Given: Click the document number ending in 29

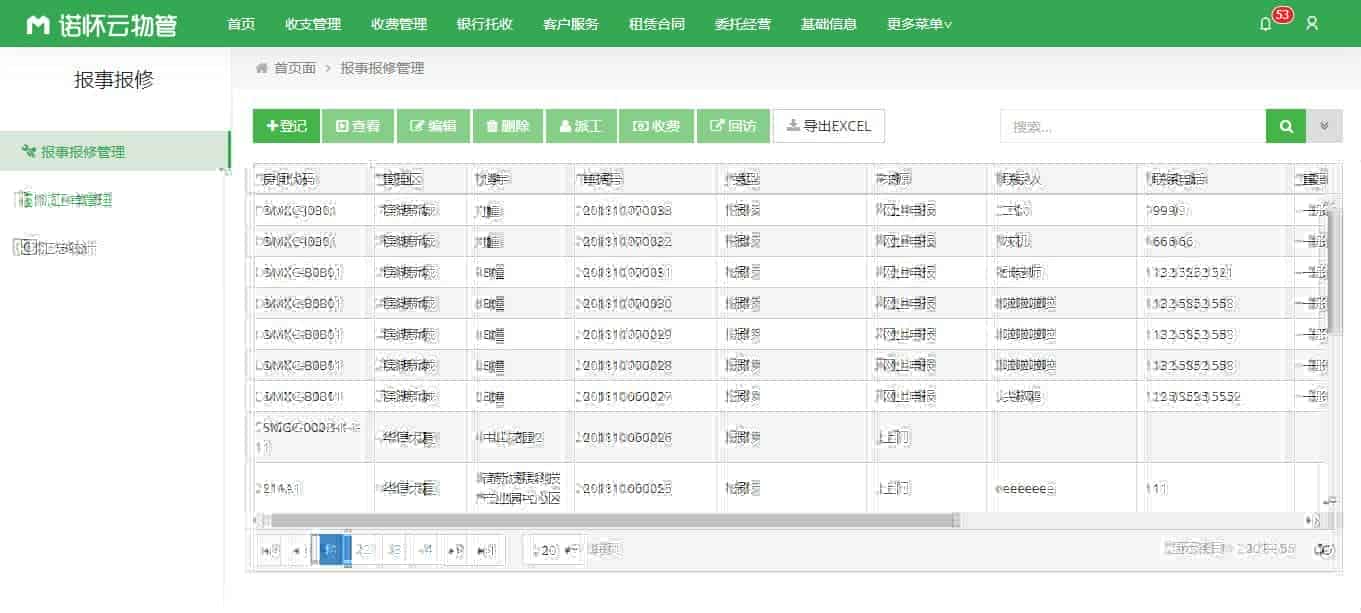Looking at the screenshot, I should [x=624, y=334].
